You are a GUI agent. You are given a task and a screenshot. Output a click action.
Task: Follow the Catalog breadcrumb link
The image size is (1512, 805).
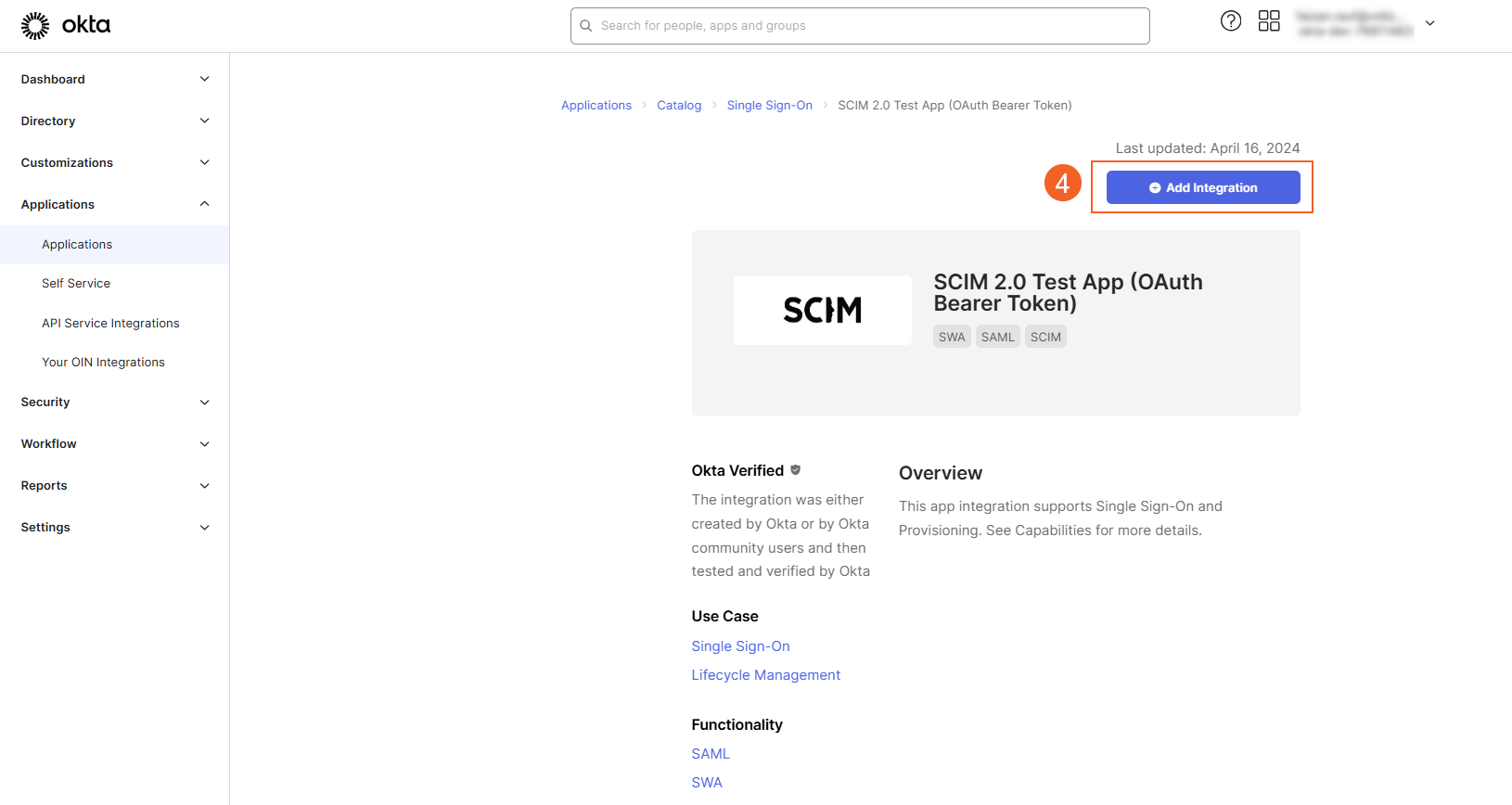click(x=679, y=106)
